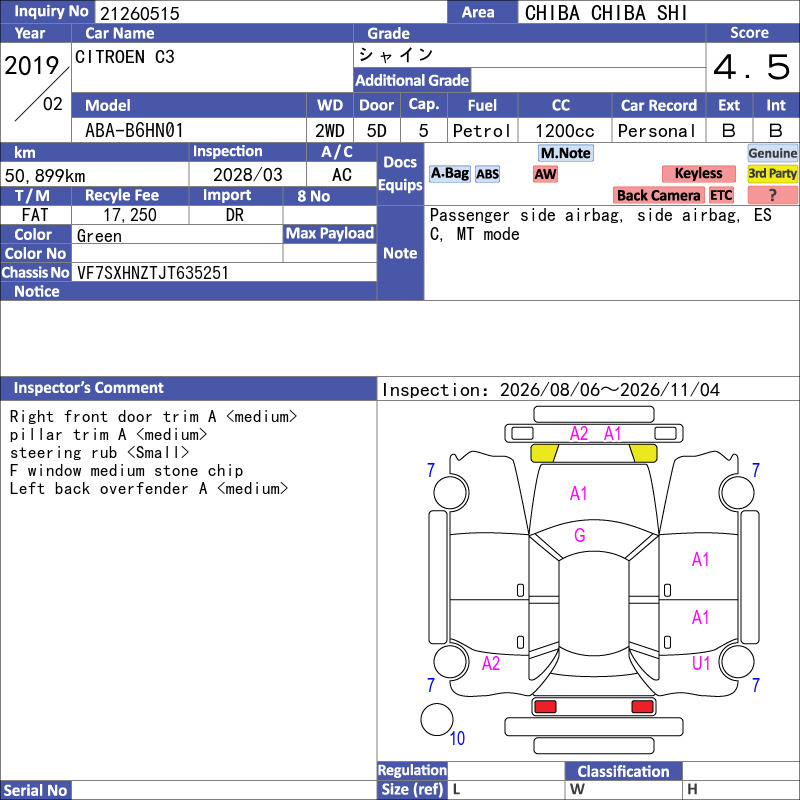This screenshot has width=800, height=800.
Task: Click the G mark on the windshield
Action: click(x=580, y=535)
